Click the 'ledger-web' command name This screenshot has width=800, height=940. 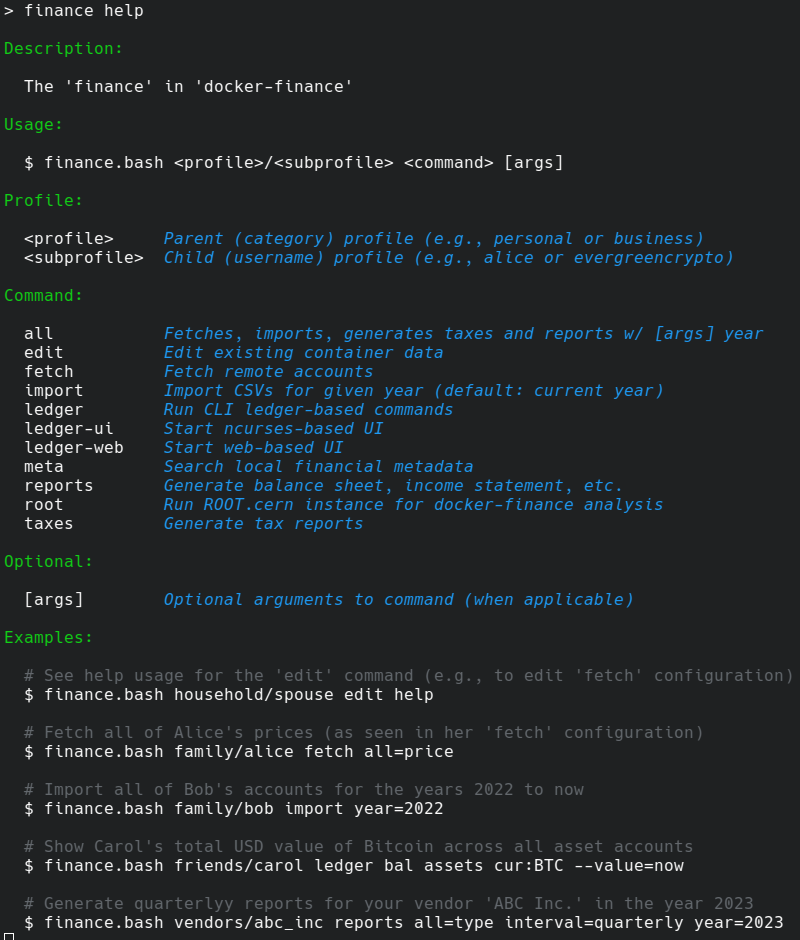pyautogui.click(x=74, y=447)
